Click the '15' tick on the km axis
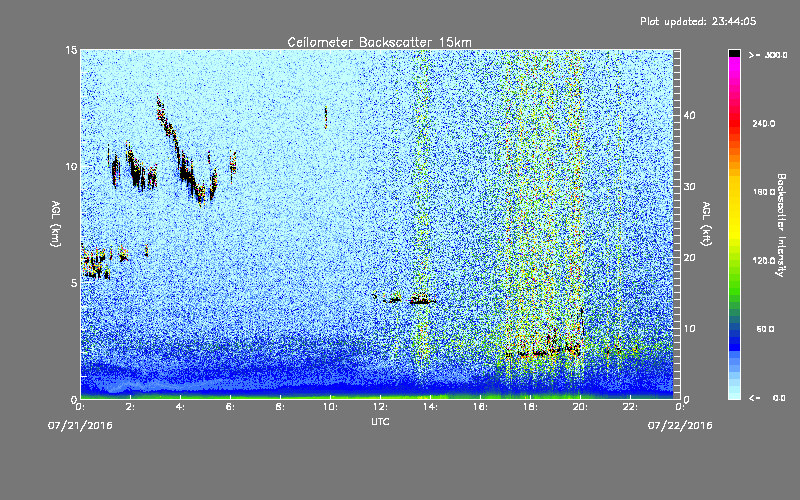Viewport: 800px width, 500px height. 71,50
